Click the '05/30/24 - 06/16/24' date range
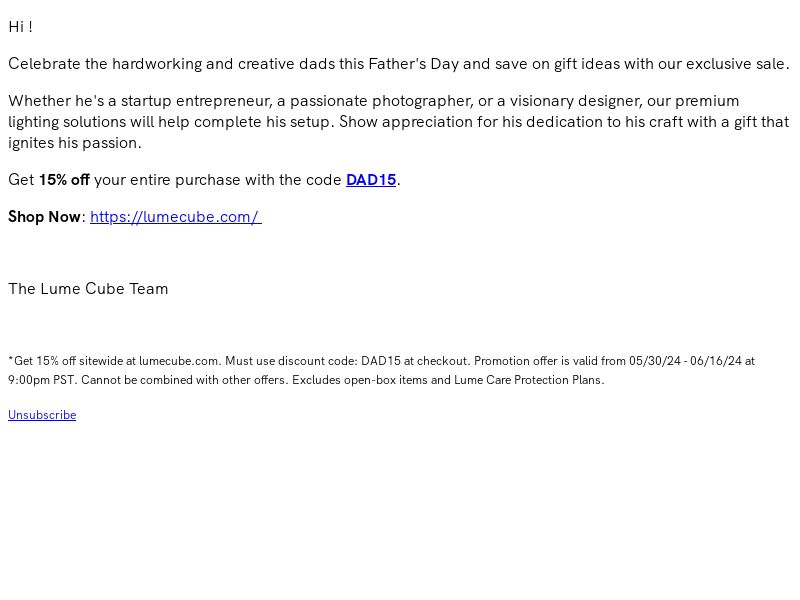Viewport: 800px width, 600px height. [685, 361]
